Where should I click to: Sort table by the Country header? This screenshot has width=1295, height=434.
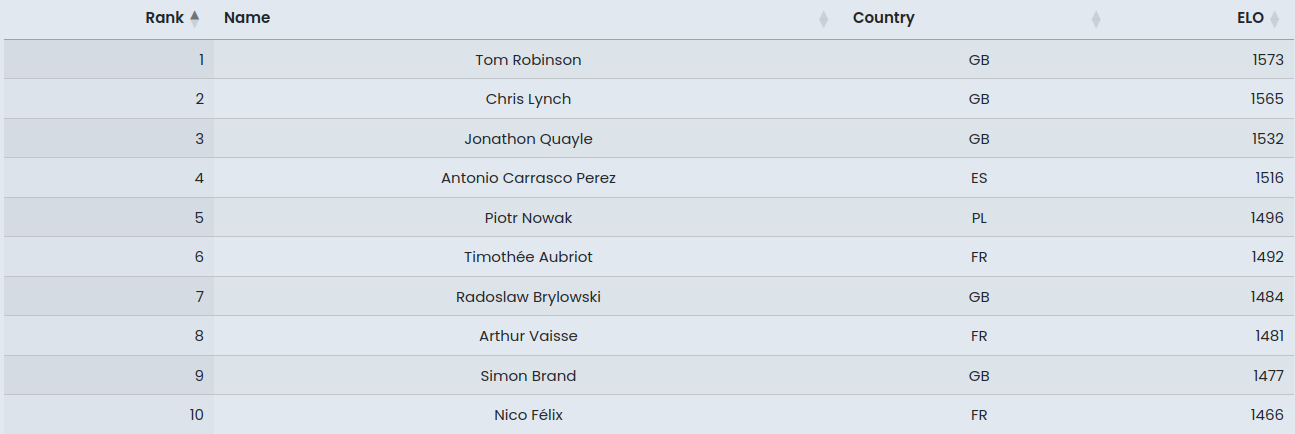883,18
